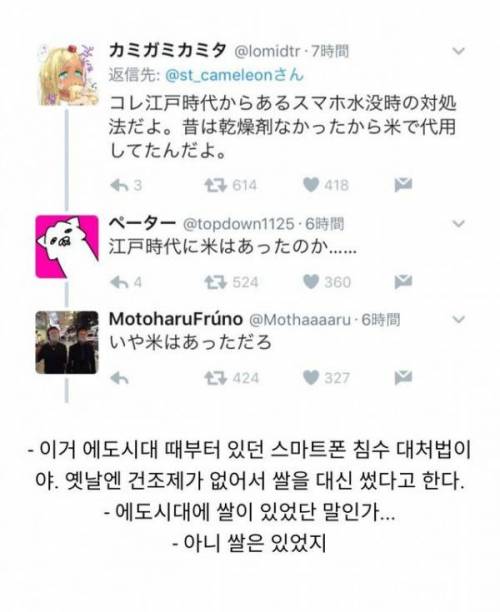Open the カミガミカミタ tweet options chevron

(x=458, y=51)
